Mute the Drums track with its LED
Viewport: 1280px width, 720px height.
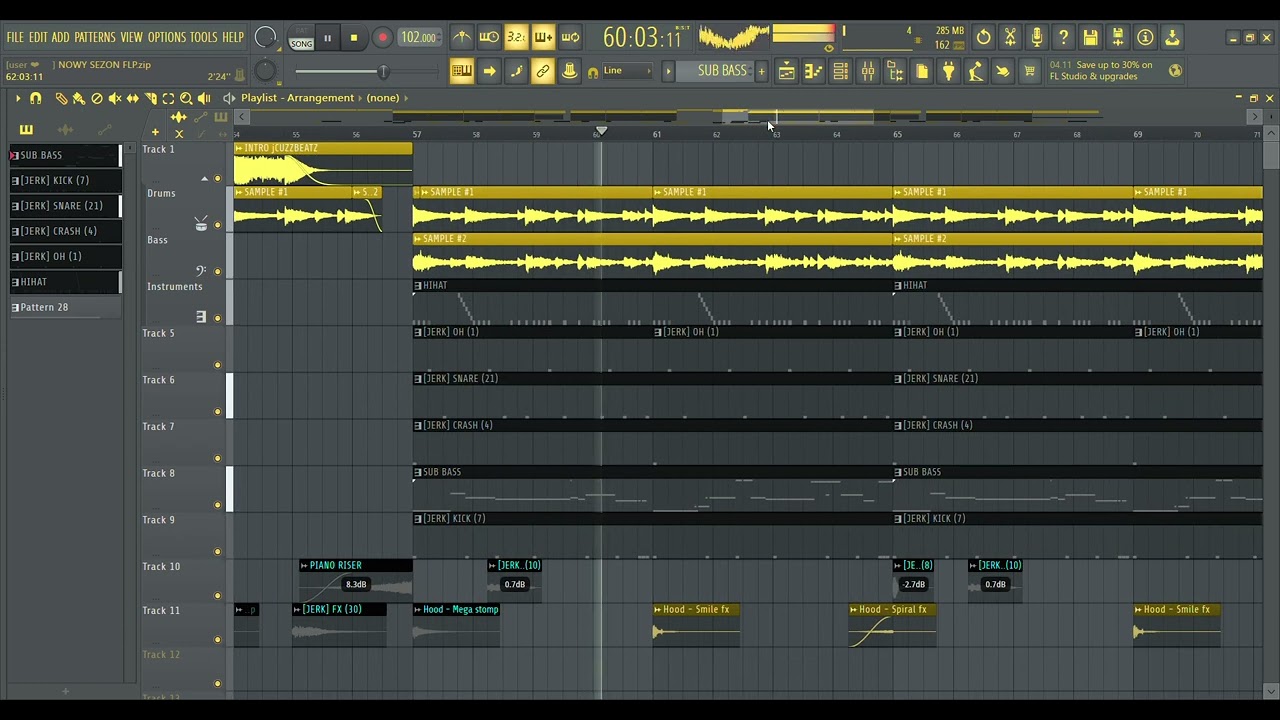pyautogui.click(x=217, y=225)
